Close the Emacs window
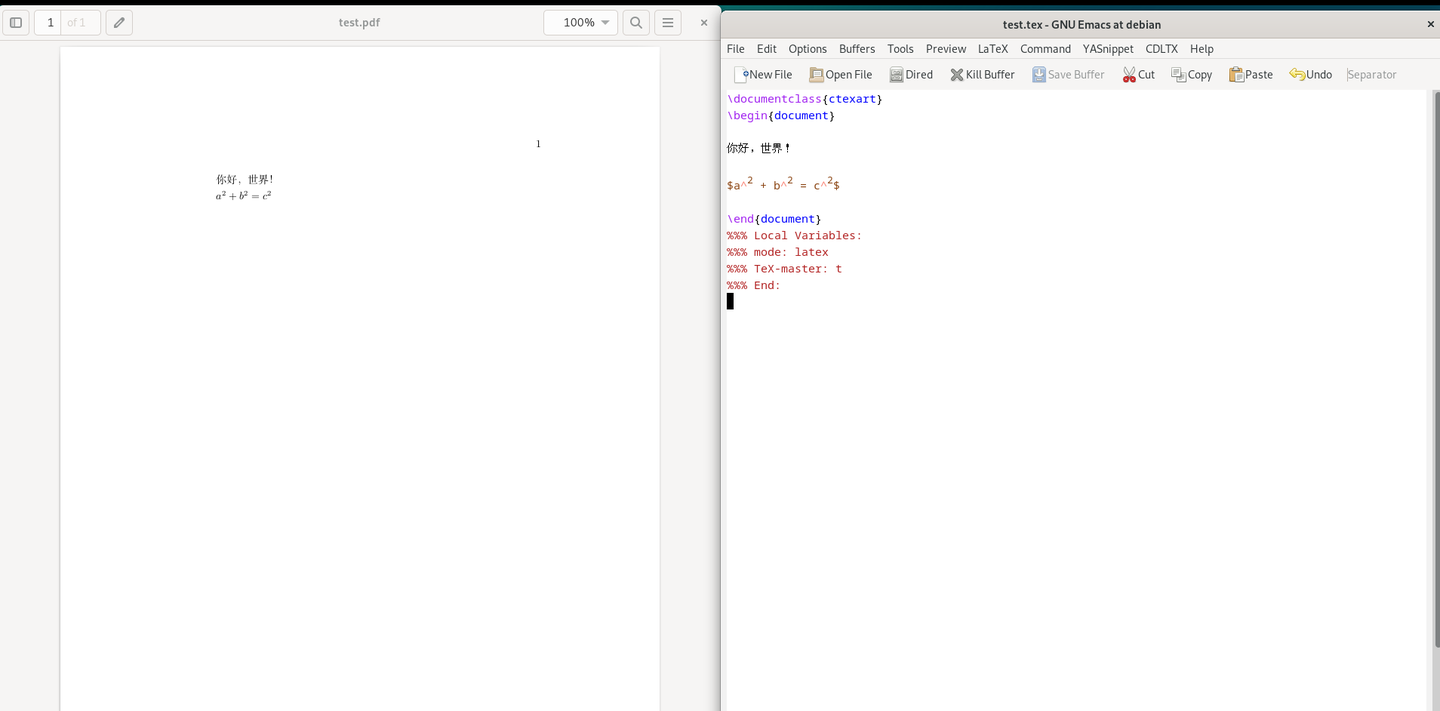The image size is (1440, 711). tap(1429, 24)
